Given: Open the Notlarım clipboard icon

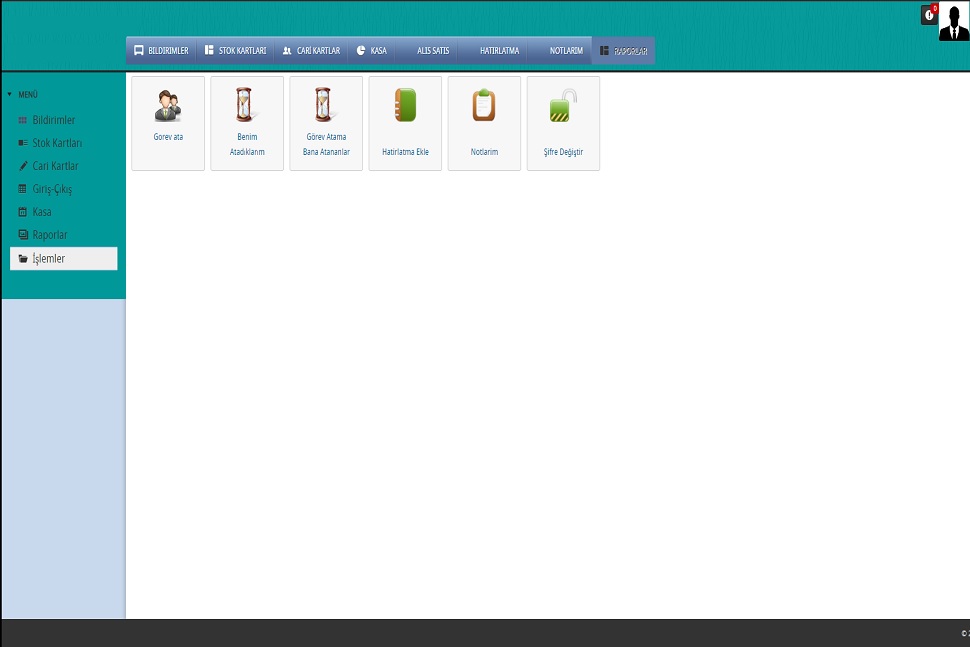Looking at the screenshot, I should pyautogui.click(x=484, y=105).
